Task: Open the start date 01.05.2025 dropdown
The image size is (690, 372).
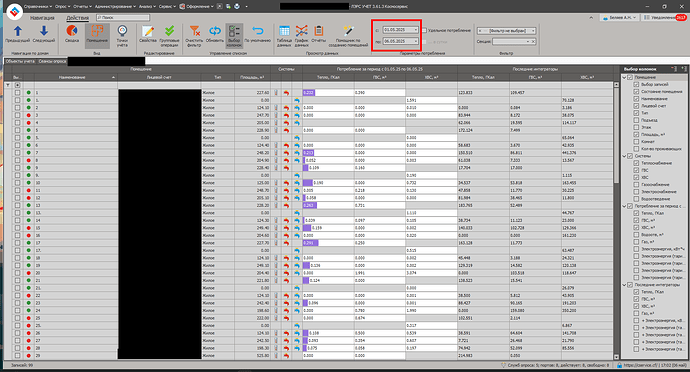Action: 415,30
